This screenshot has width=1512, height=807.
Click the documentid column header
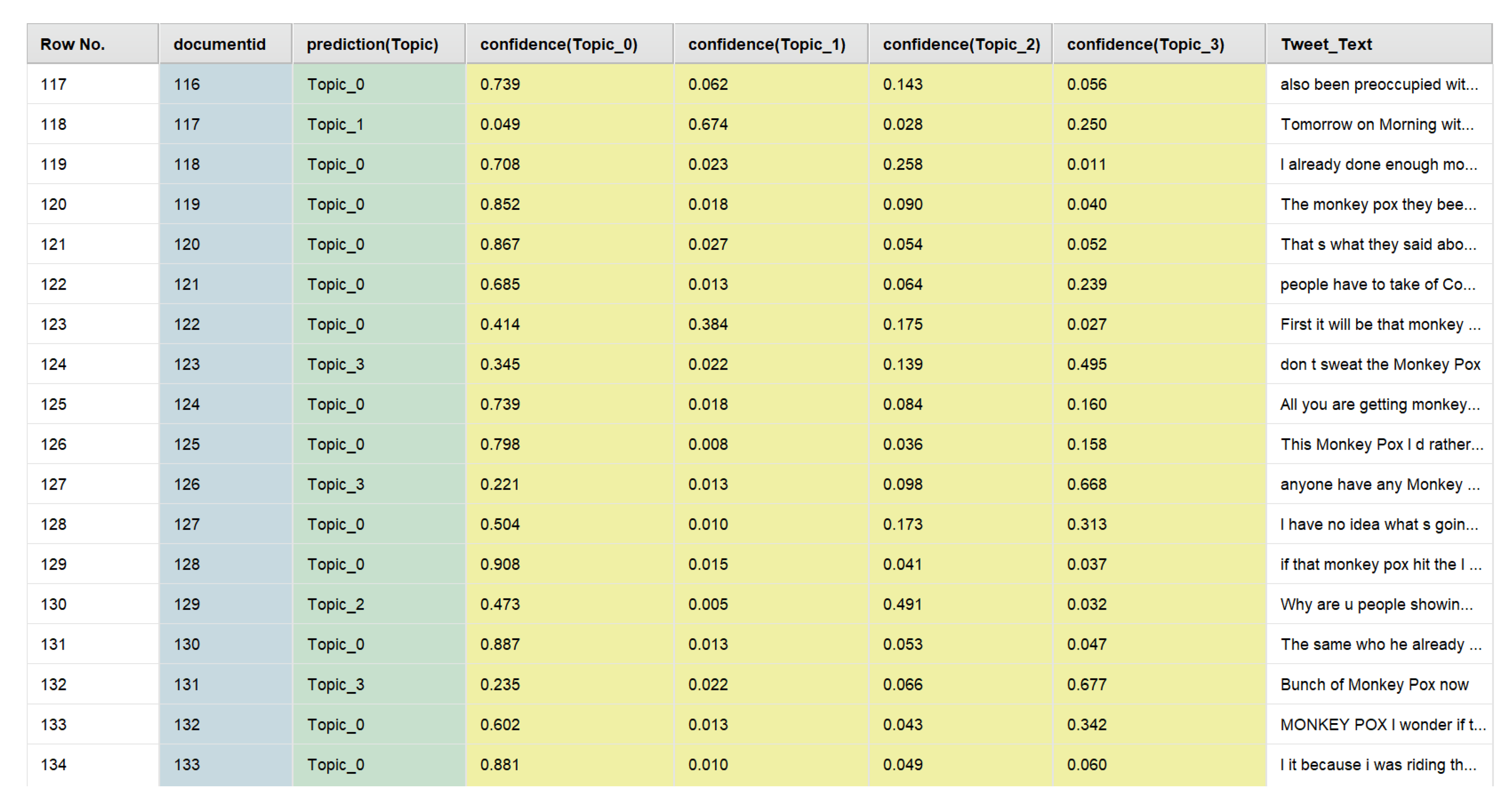point(219,44)
